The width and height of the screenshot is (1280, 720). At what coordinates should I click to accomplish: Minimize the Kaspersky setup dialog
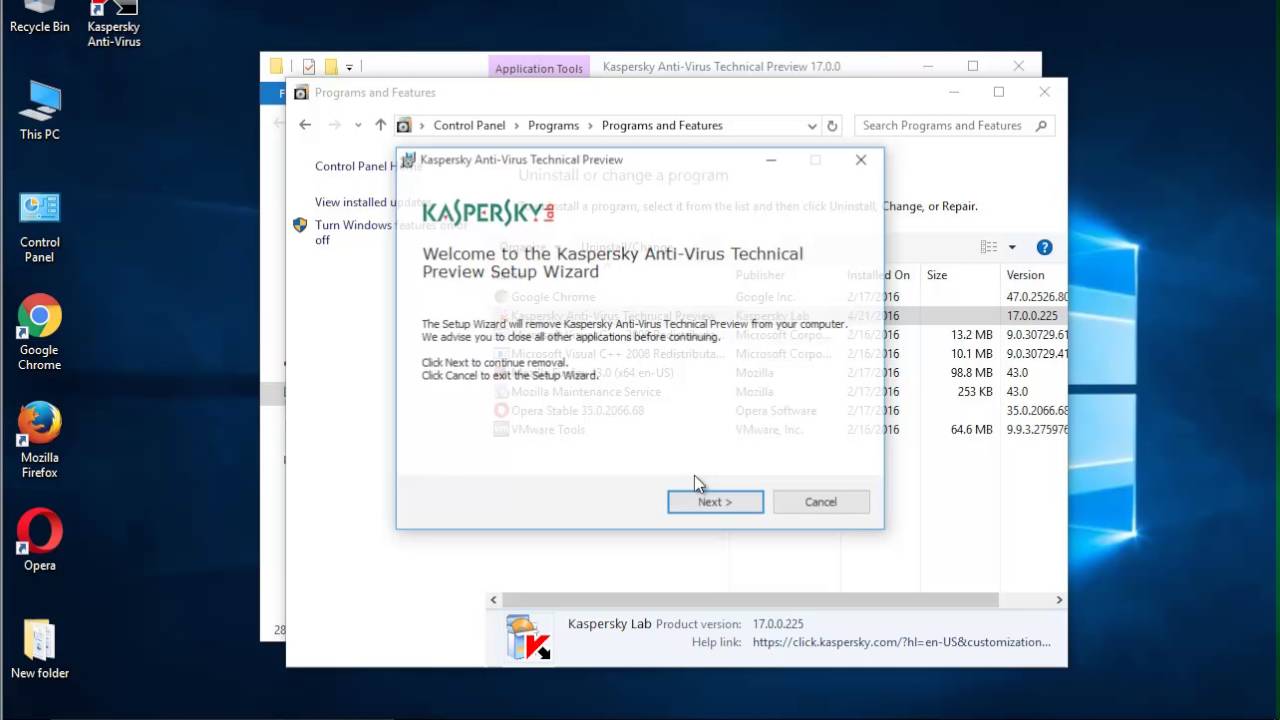771,160
